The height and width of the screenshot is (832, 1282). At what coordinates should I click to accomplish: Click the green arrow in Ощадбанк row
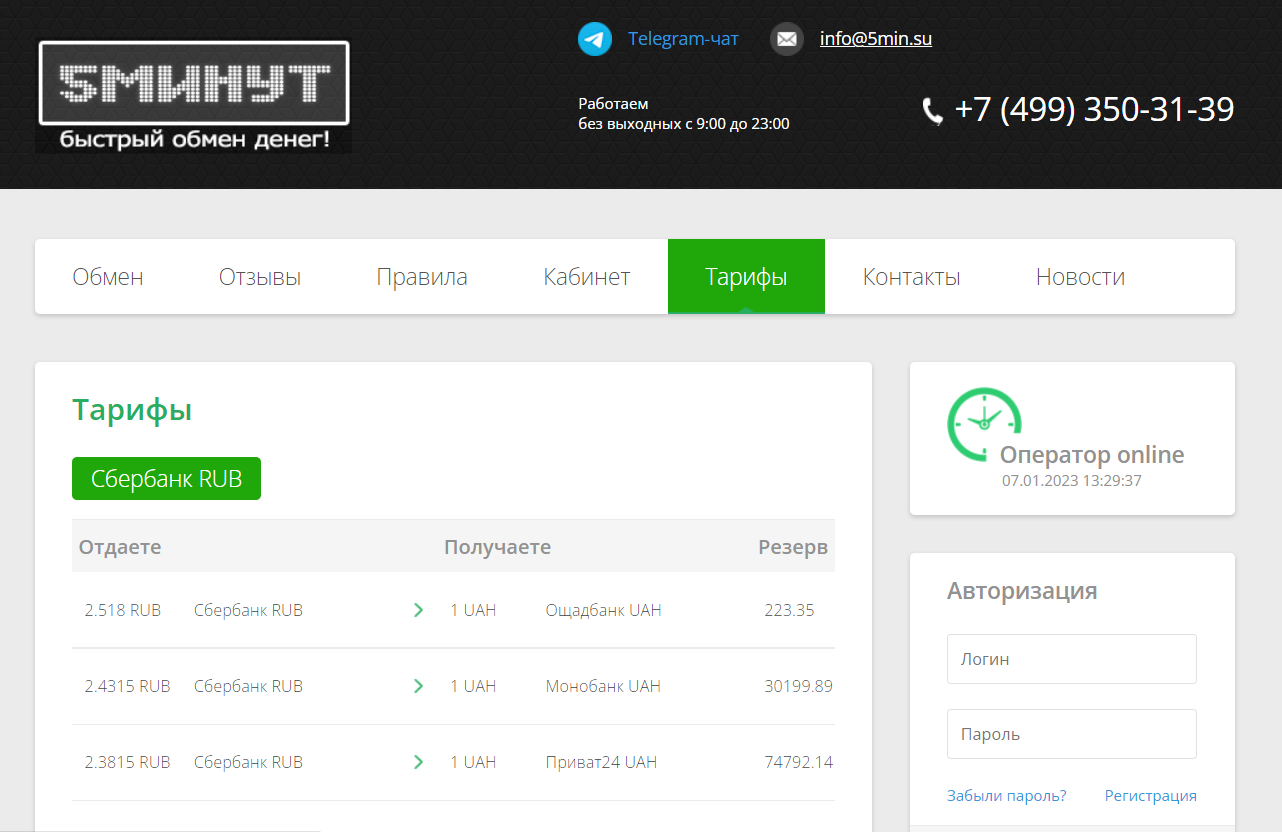tap(418, 610)
